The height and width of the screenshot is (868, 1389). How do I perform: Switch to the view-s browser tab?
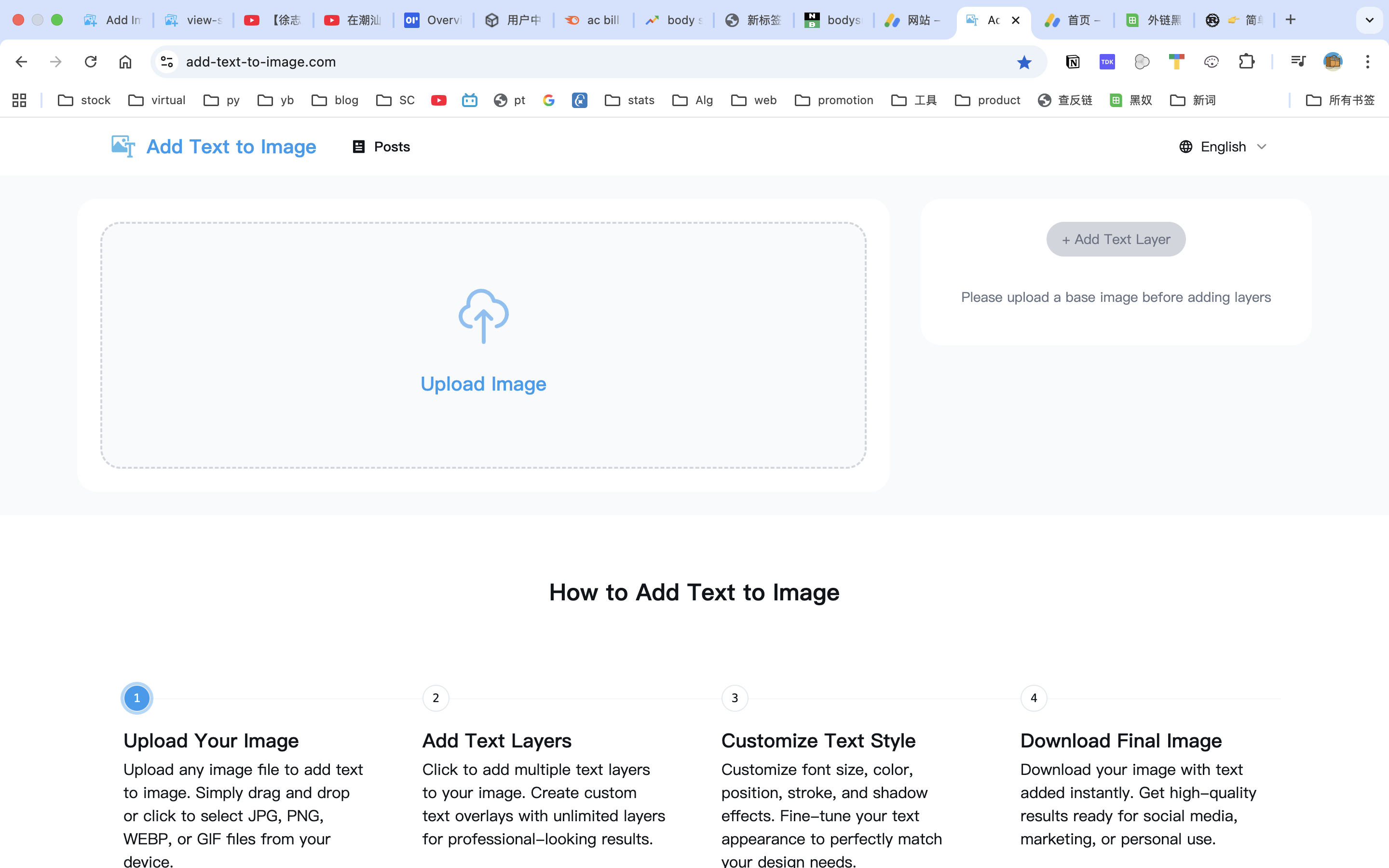tap(194, 20)
